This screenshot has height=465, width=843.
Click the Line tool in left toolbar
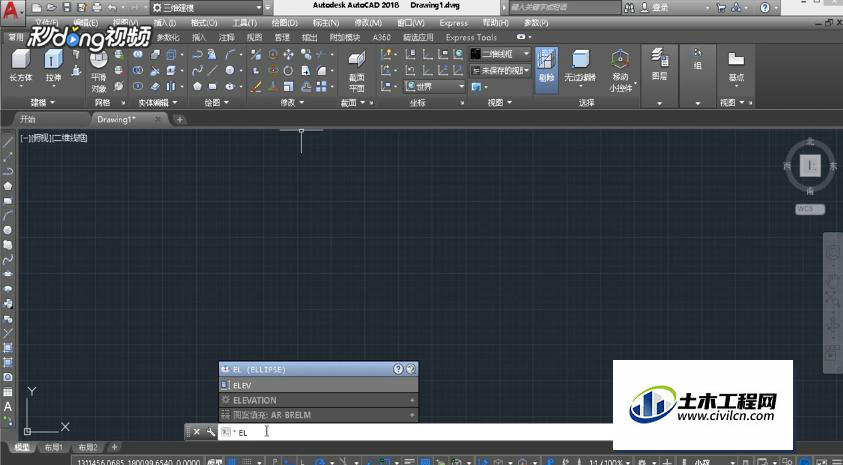click(x=8, y=142)
